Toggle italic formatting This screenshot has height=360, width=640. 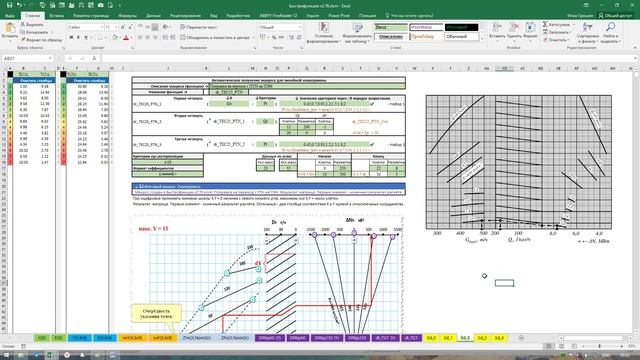[x=78, y=38]
